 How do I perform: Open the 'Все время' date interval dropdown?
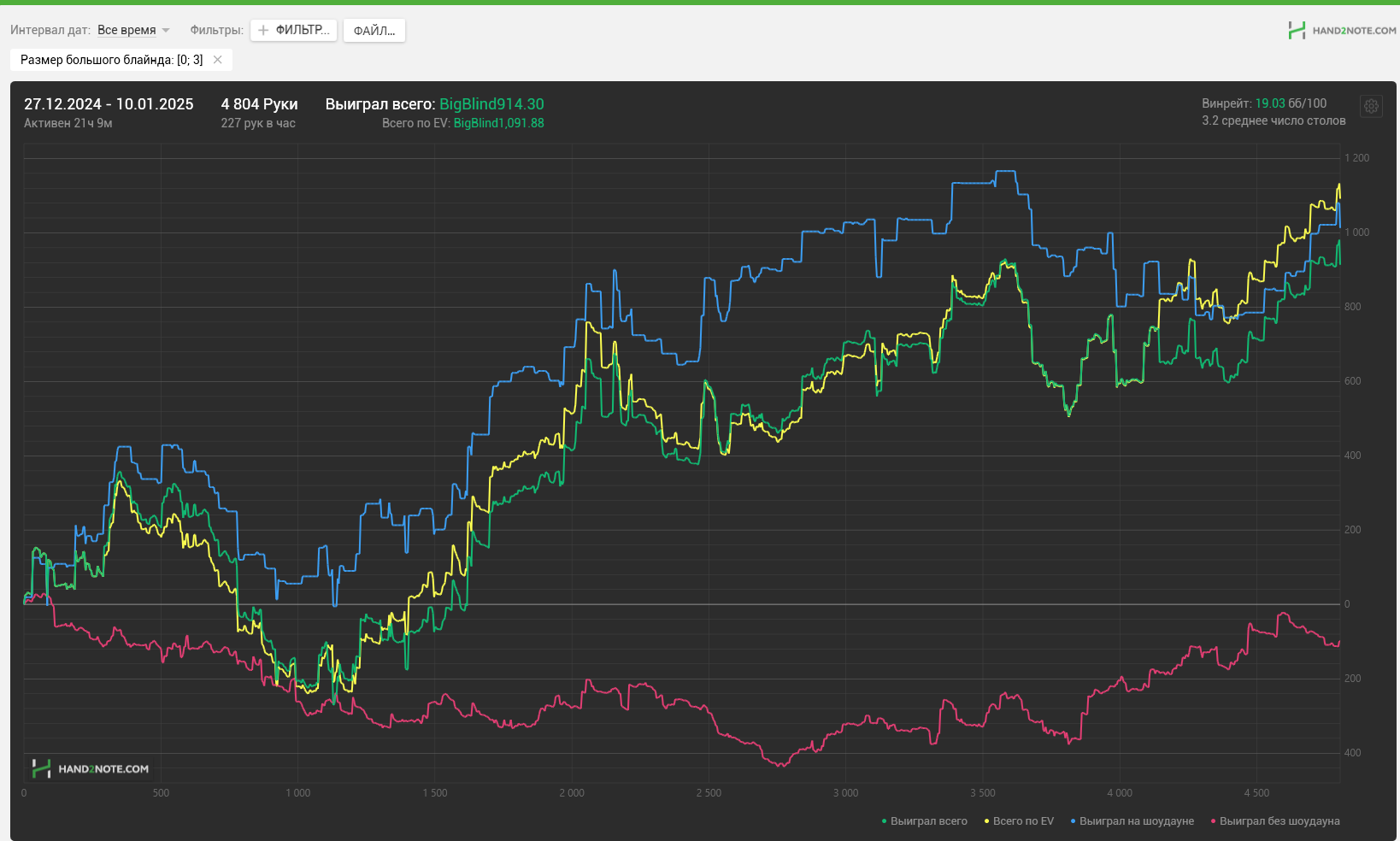pos(133,30)
